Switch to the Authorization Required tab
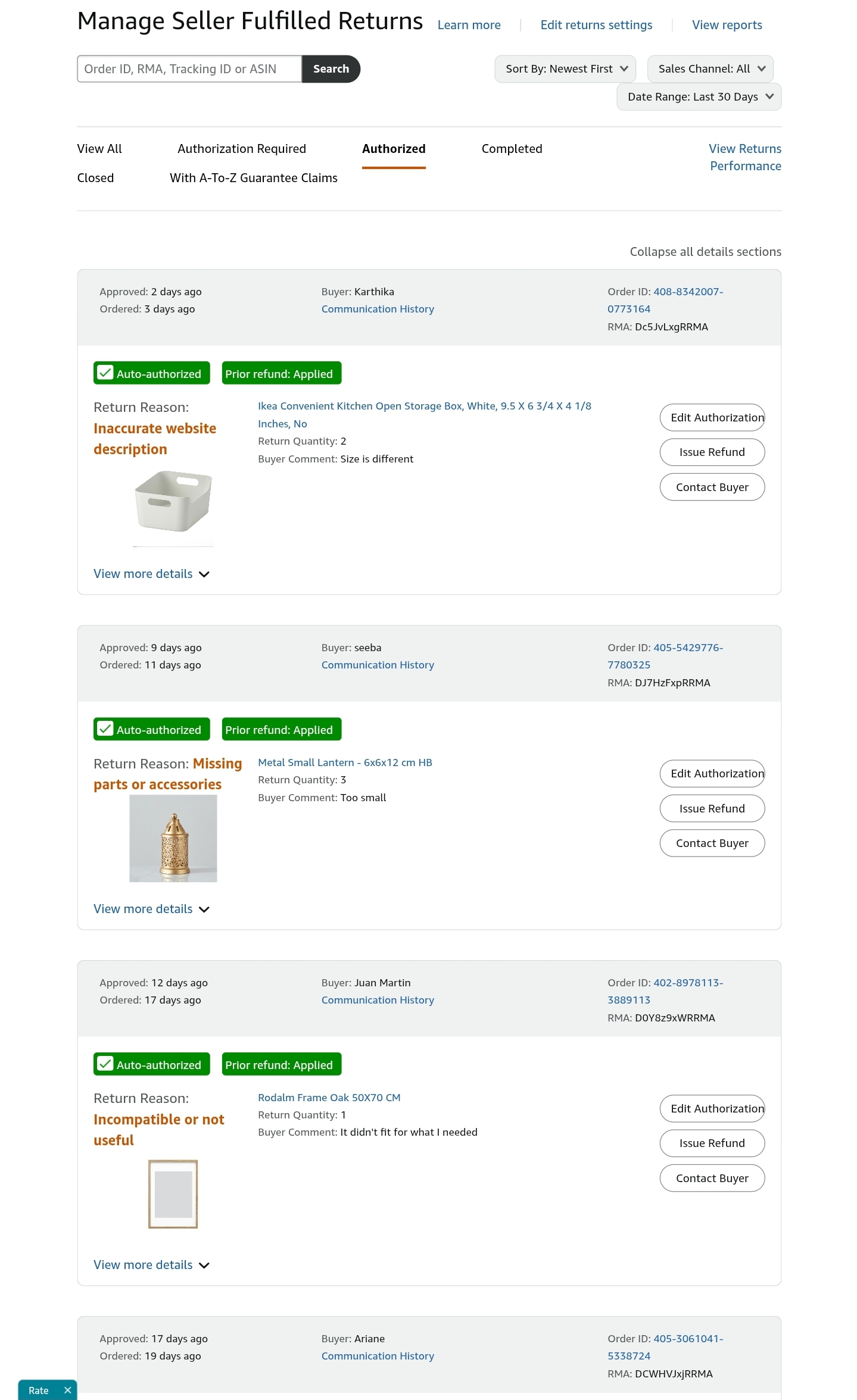857x1400 pixels. [242, 149]
